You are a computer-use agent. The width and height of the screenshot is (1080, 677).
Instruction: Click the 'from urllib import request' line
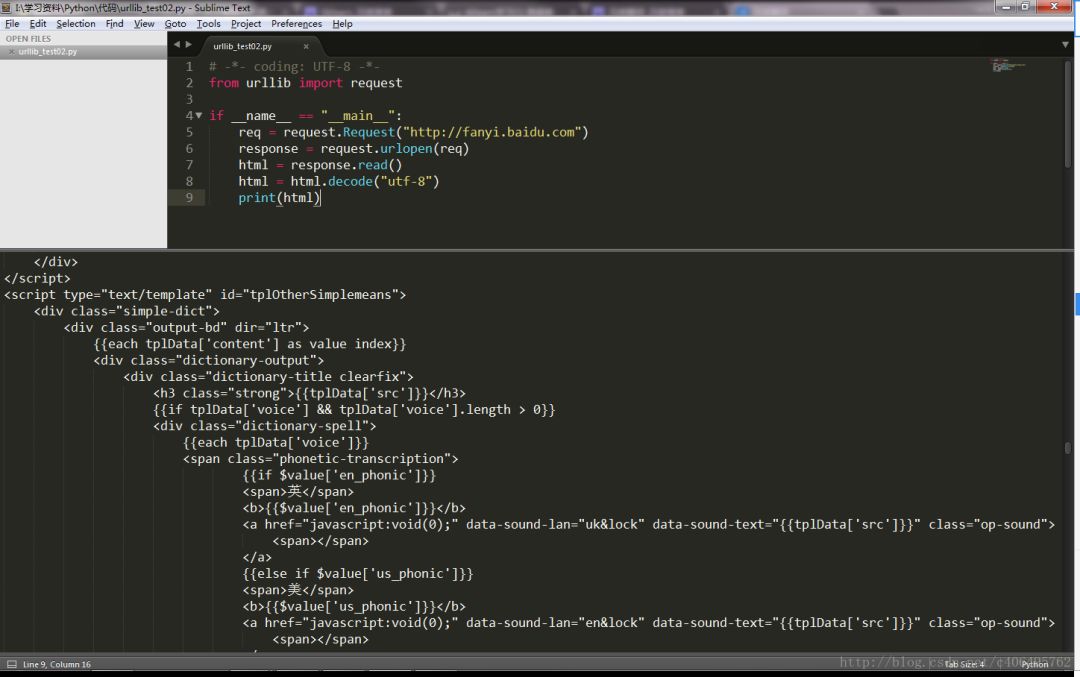point(306,83)
